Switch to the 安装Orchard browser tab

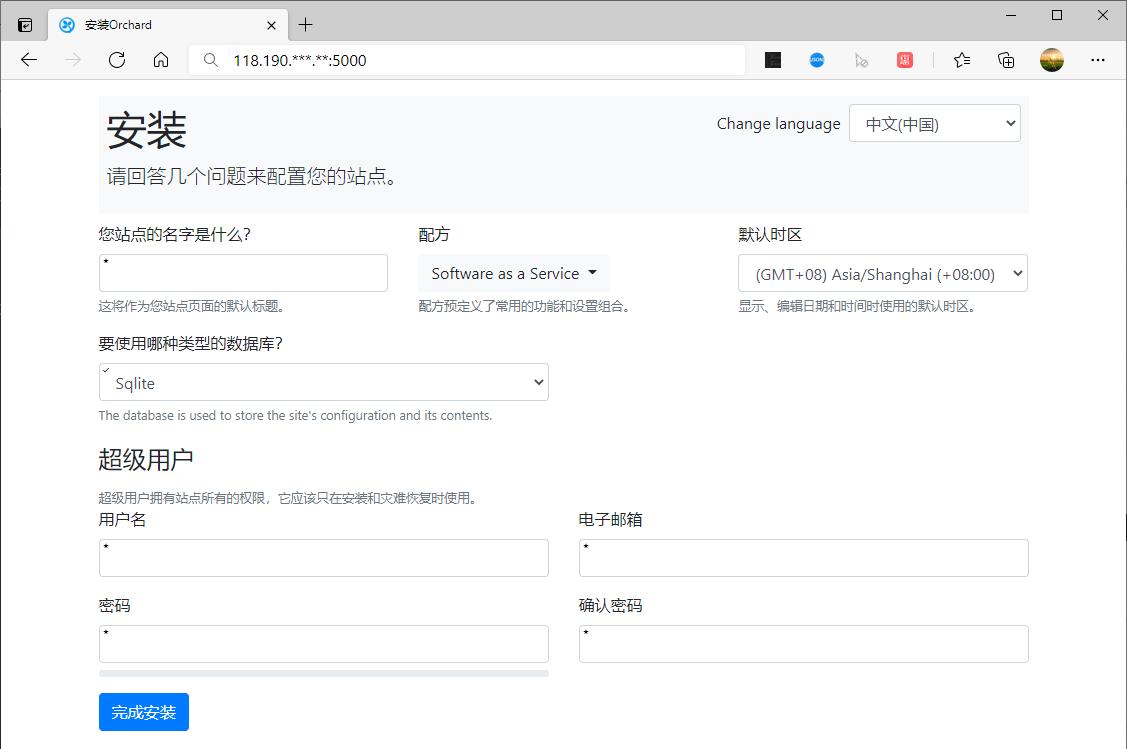click(150, 24)
